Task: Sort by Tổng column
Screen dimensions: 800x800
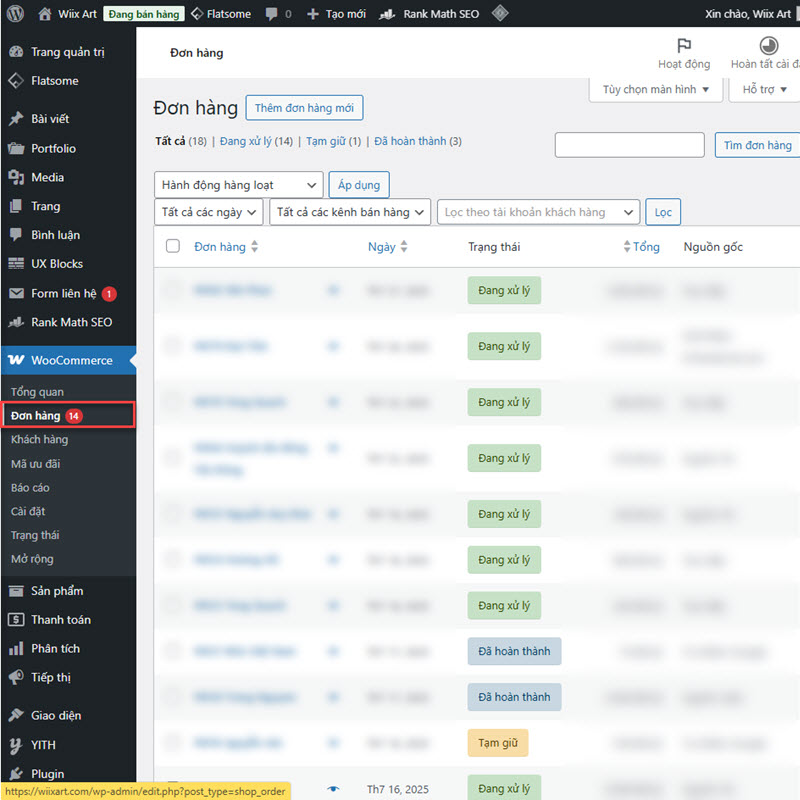Action: click(x=641, y=247)
